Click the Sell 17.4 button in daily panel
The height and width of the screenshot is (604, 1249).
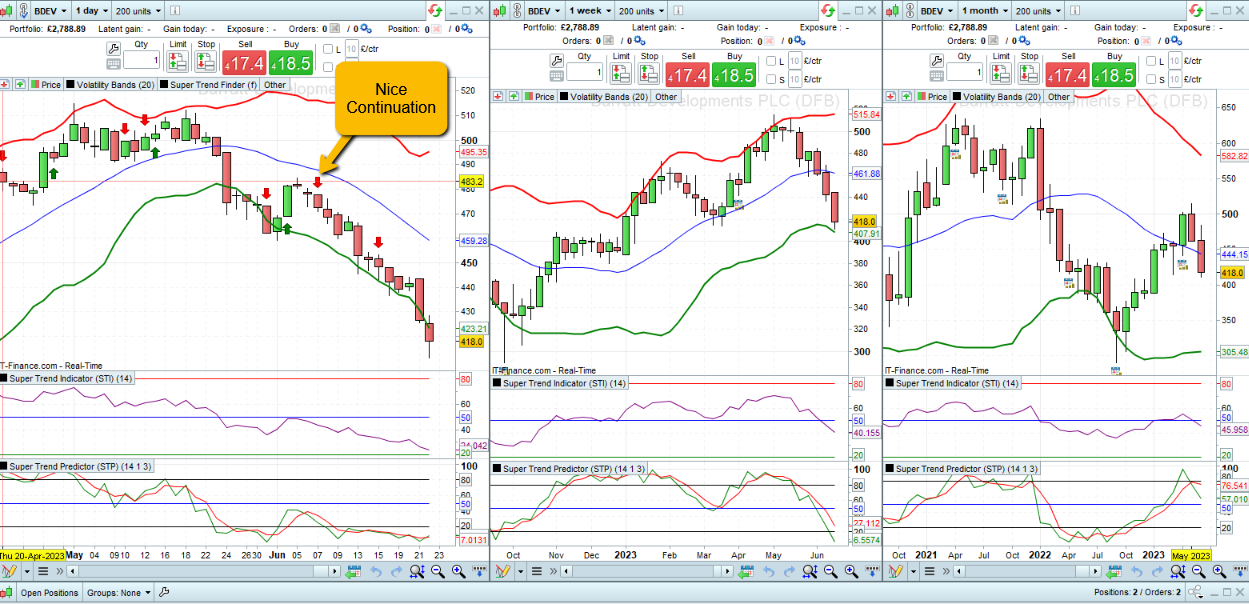pyautogui.click(x=244, y=62)
